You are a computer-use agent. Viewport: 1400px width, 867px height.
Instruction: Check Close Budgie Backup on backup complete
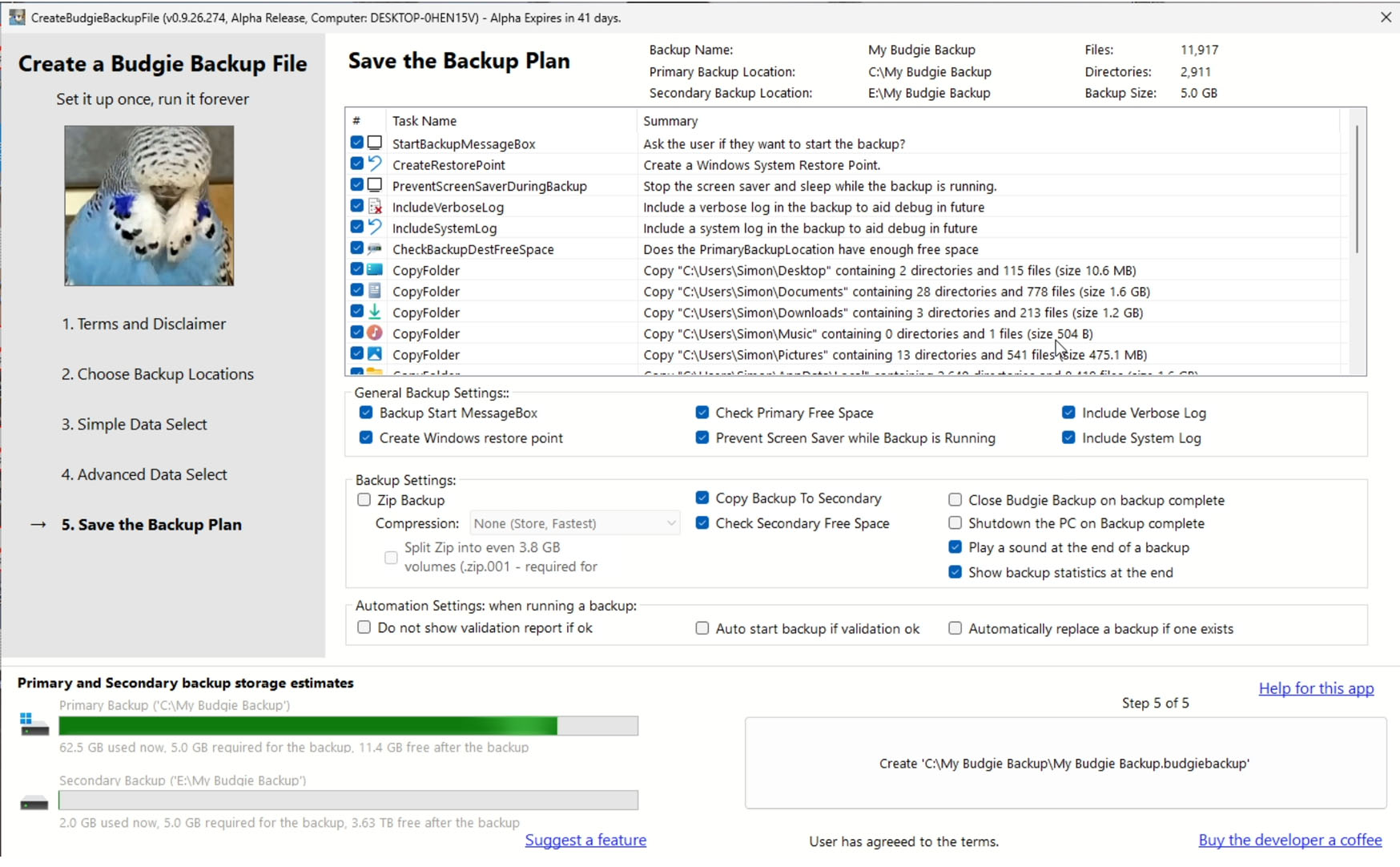point(955,499)
